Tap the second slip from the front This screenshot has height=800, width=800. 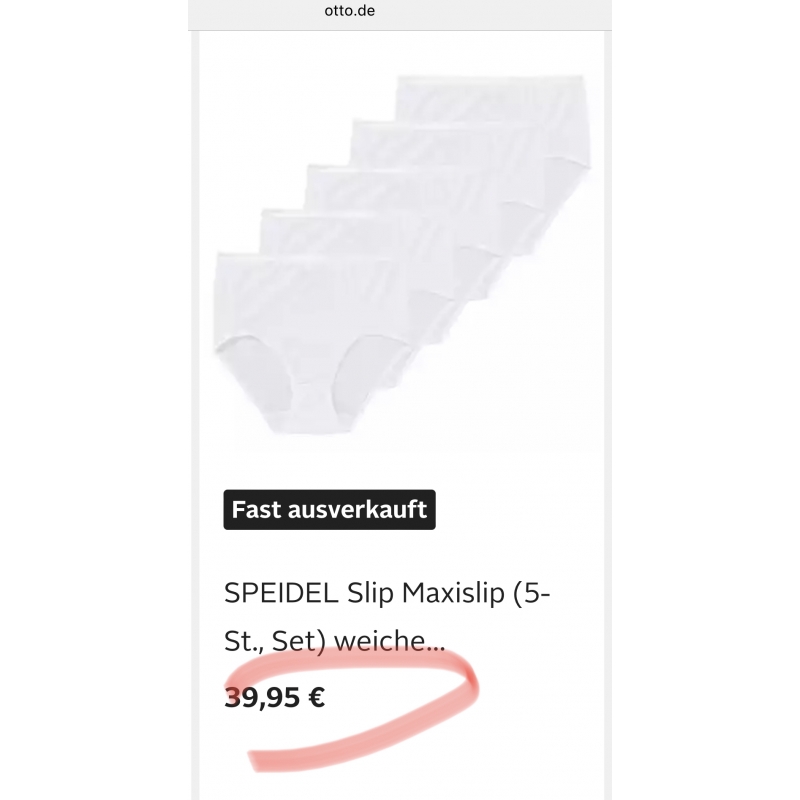350,232
